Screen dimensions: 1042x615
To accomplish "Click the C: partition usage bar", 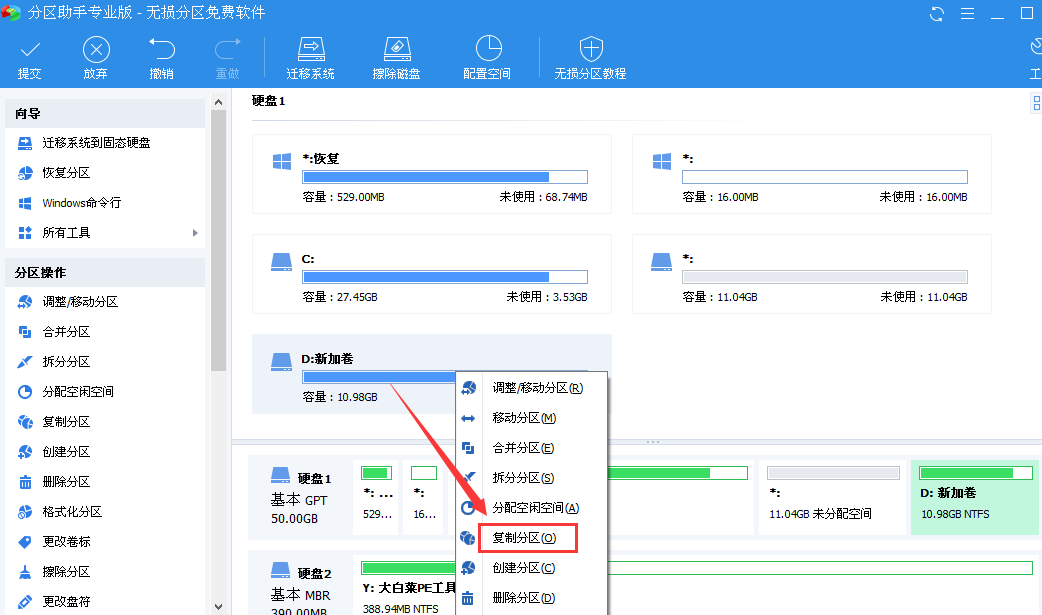I will (445, 277).
